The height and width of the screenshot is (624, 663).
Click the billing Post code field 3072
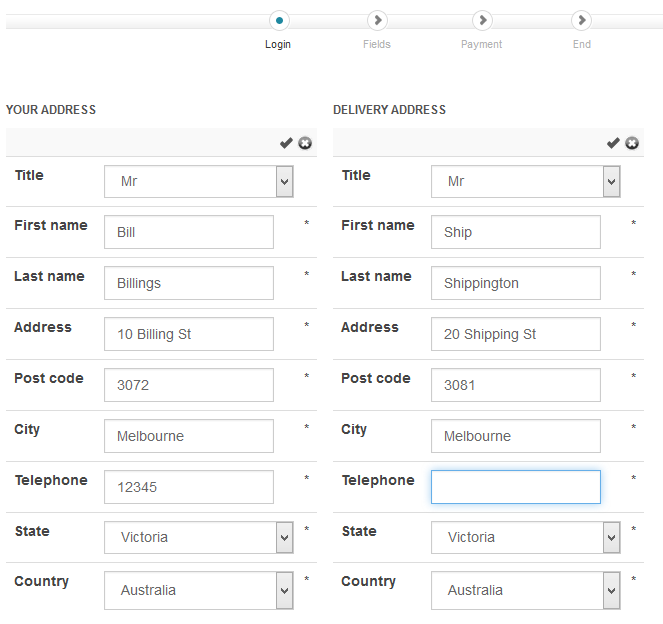(x=188, y=385)
